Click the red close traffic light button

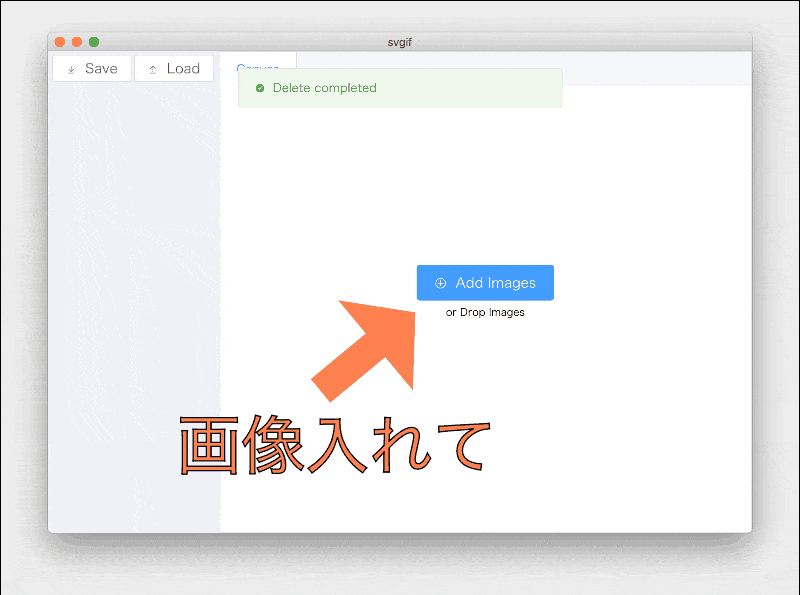(x=61, y=42)
